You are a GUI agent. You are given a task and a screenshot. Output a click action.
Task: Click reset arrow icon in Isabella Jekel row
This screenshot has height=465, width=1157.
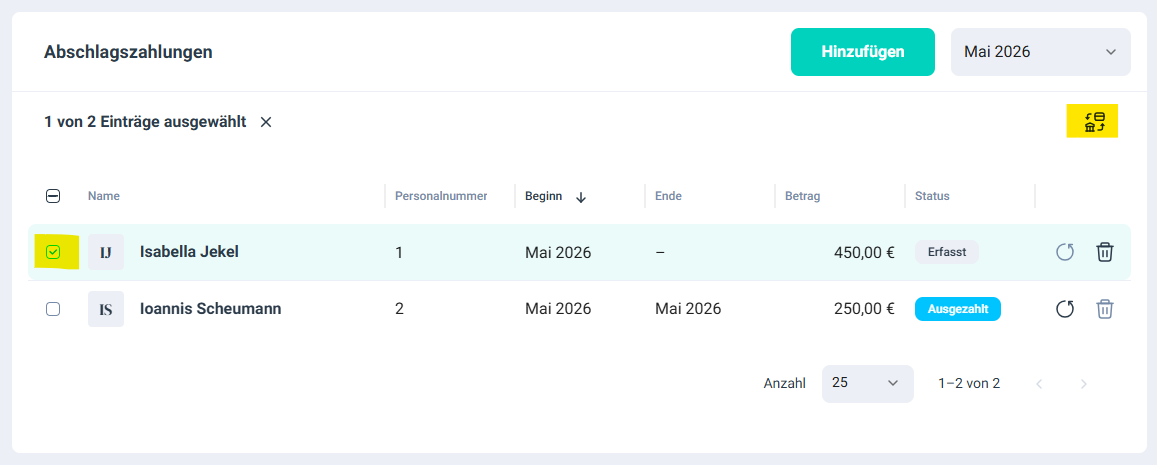(1065, 252)
